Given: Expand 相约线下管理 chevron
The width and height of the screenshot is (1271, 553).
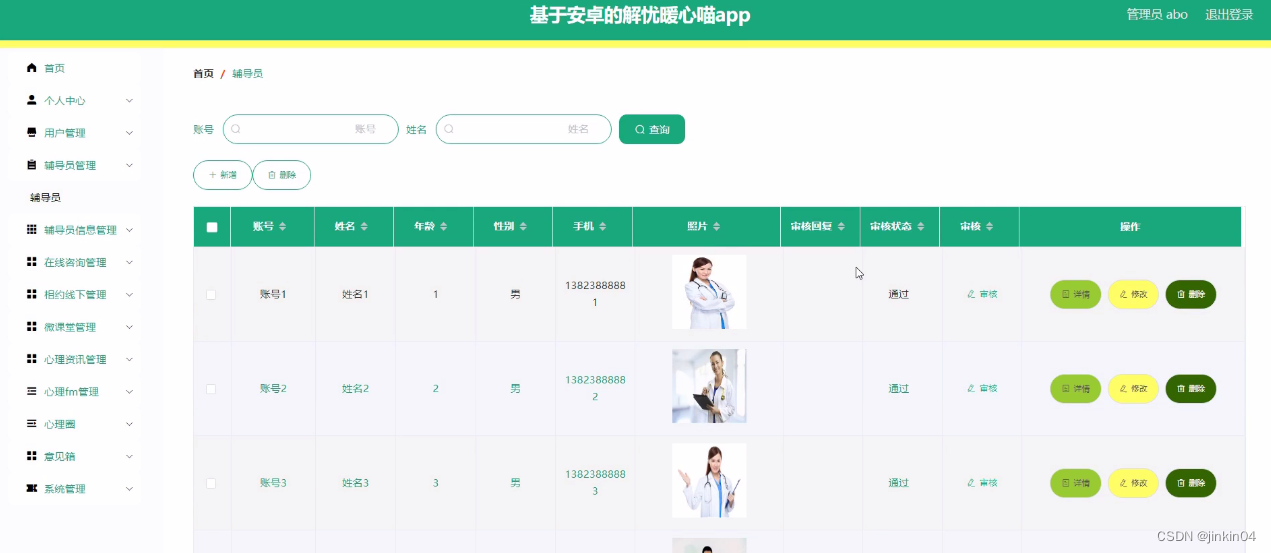Looking at the screenshot, I should click(x=130, y=295).
